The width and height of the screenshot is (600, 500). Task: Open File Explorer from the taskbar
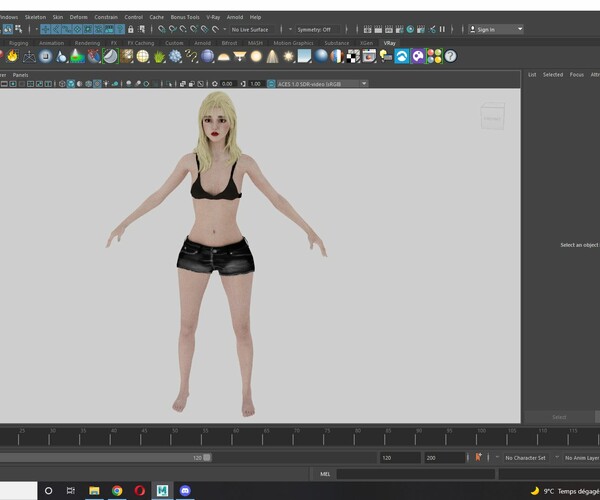[x=94, y=491]
